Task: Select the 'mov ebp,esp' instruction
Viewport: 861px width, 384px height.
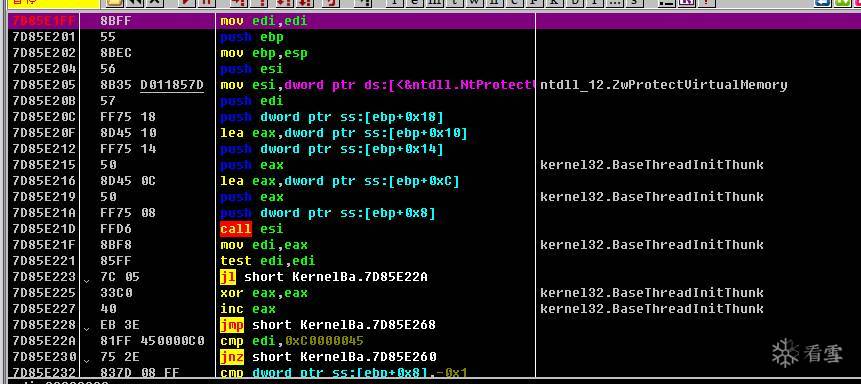Action: click(x=264, y=53)
